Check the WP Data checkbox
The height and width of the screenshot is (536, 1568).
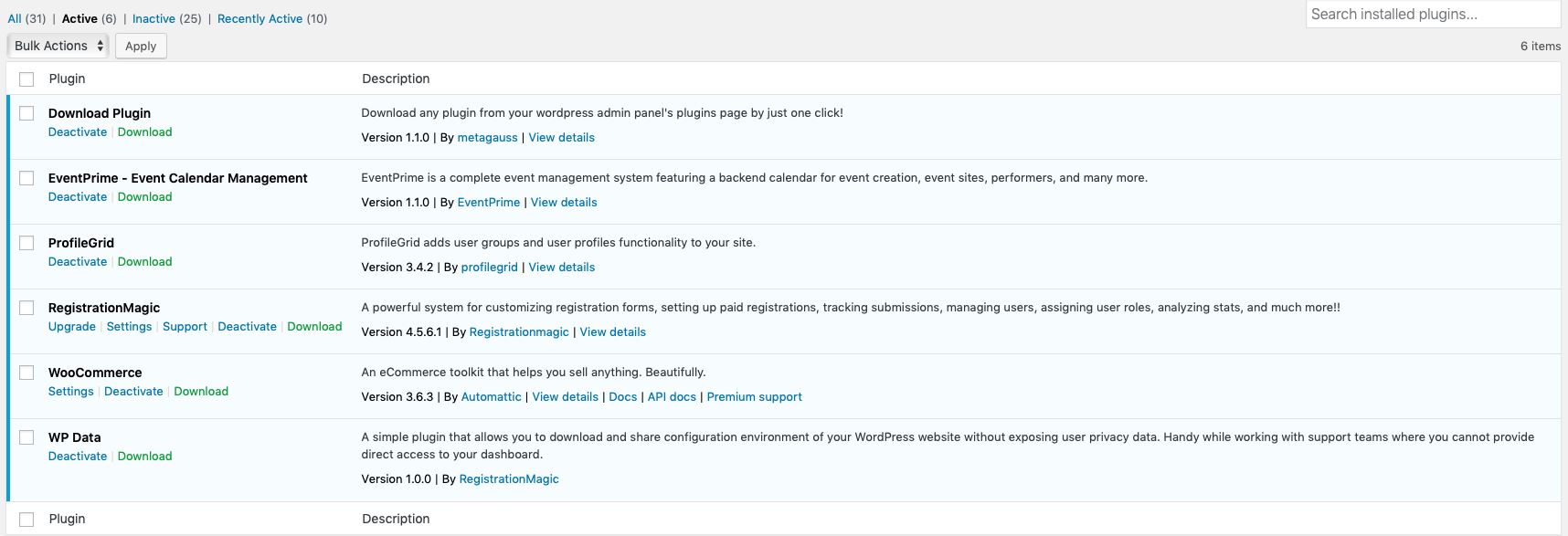pyautogui.click(x=26, y=437)
